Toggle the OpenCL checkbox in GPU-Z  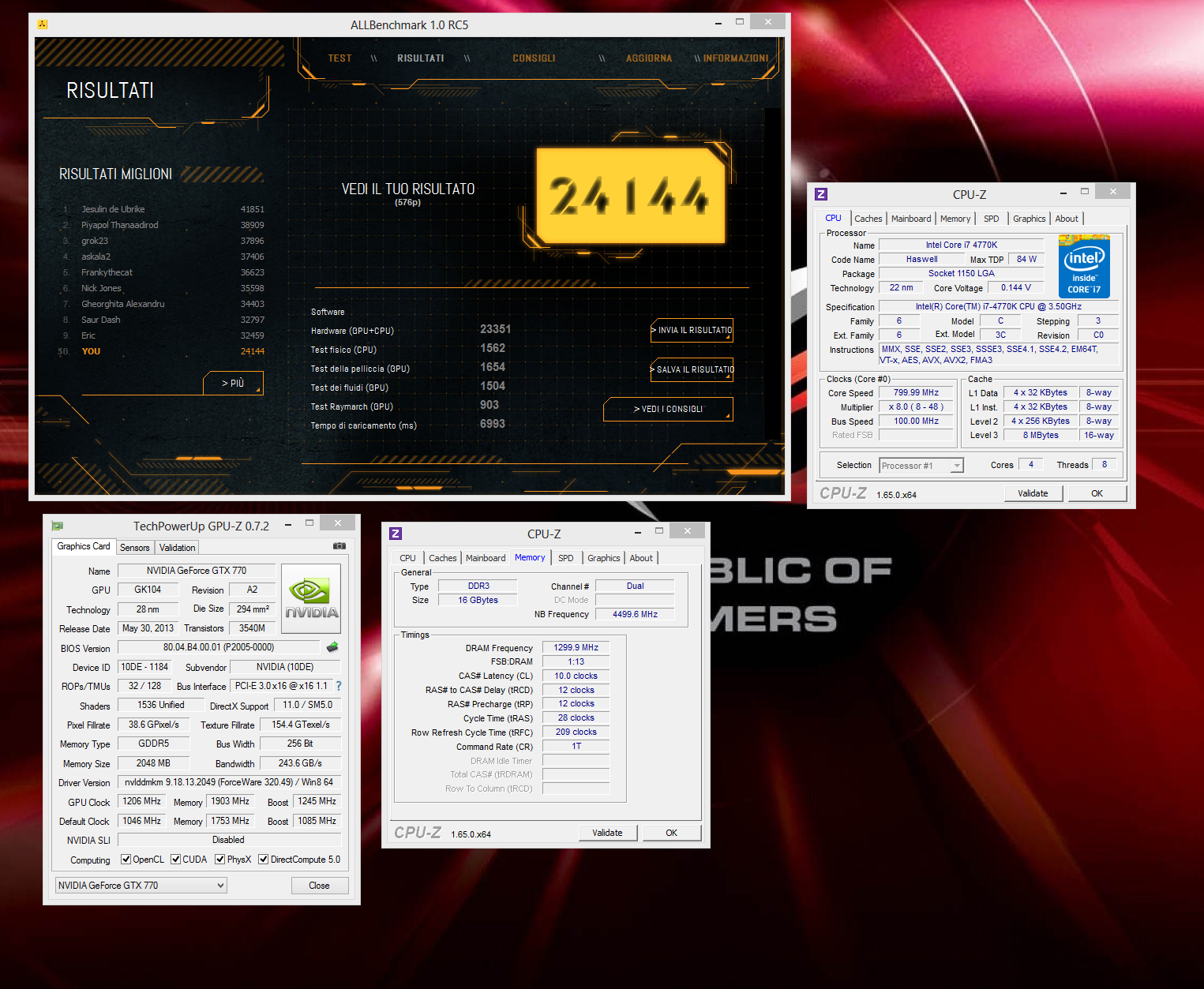point(126,860)
